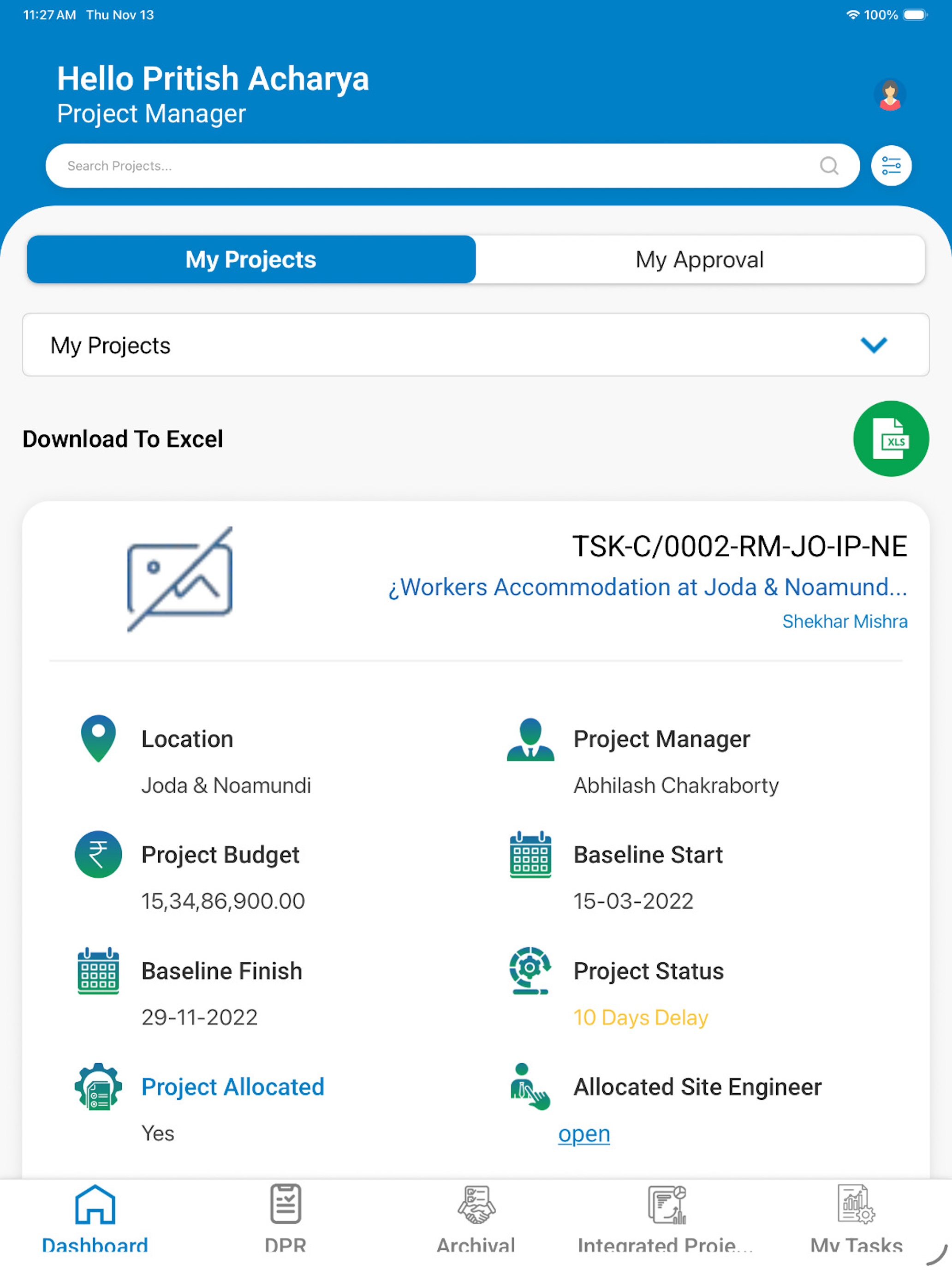Tap the Wi-Fi status icon
The image size is (952, 1270).
tap(853, 15)
